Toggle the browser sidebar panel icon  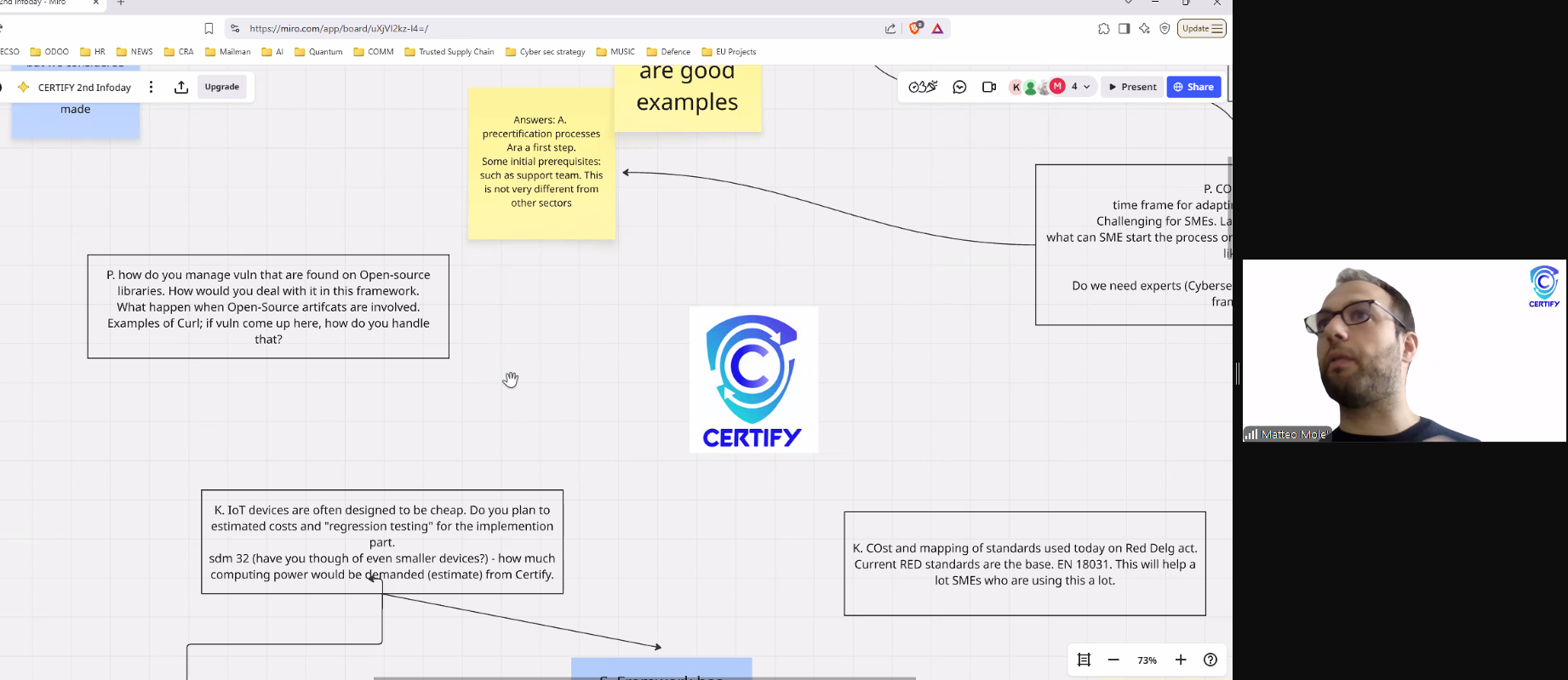point(1124,28)
